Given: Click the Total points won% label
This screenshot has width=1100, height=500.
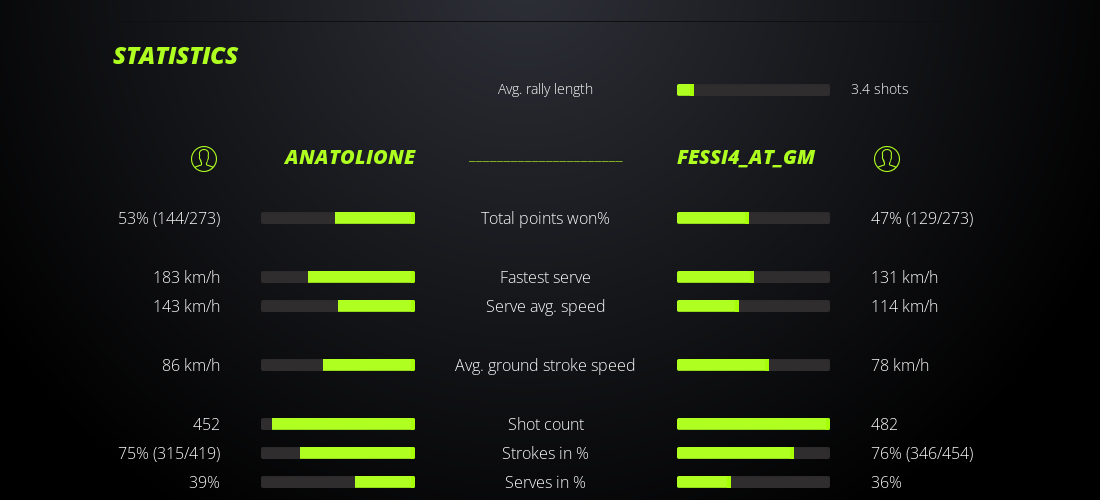Looking at the screenshot, I should (x=545, y=218).
